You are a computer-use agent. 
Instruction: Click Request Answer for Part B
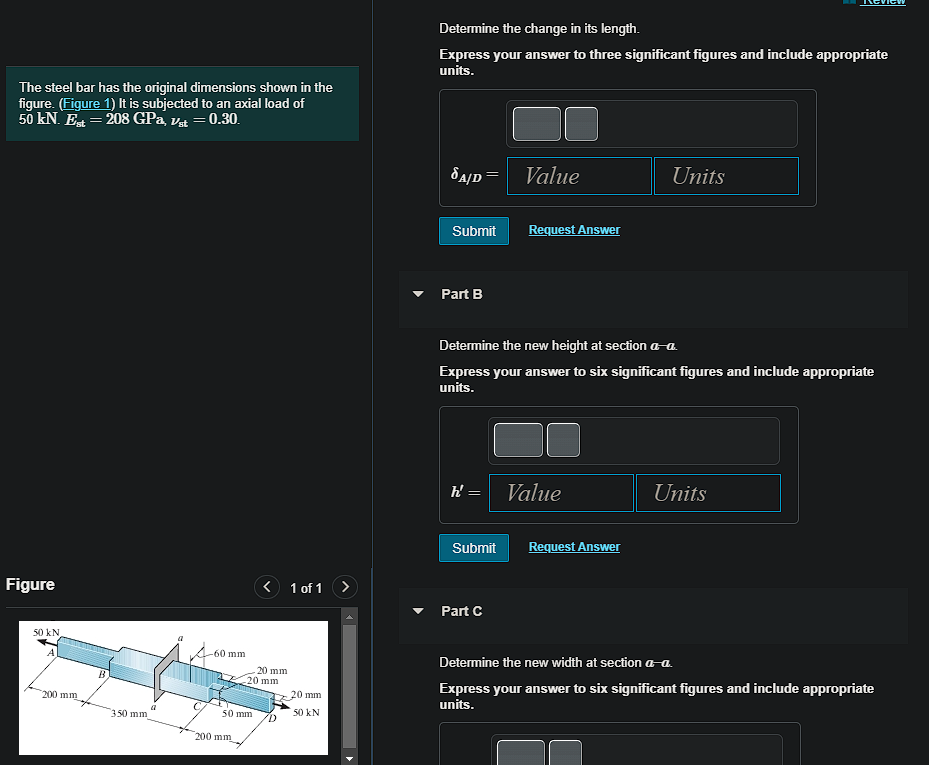coord(574,547)
